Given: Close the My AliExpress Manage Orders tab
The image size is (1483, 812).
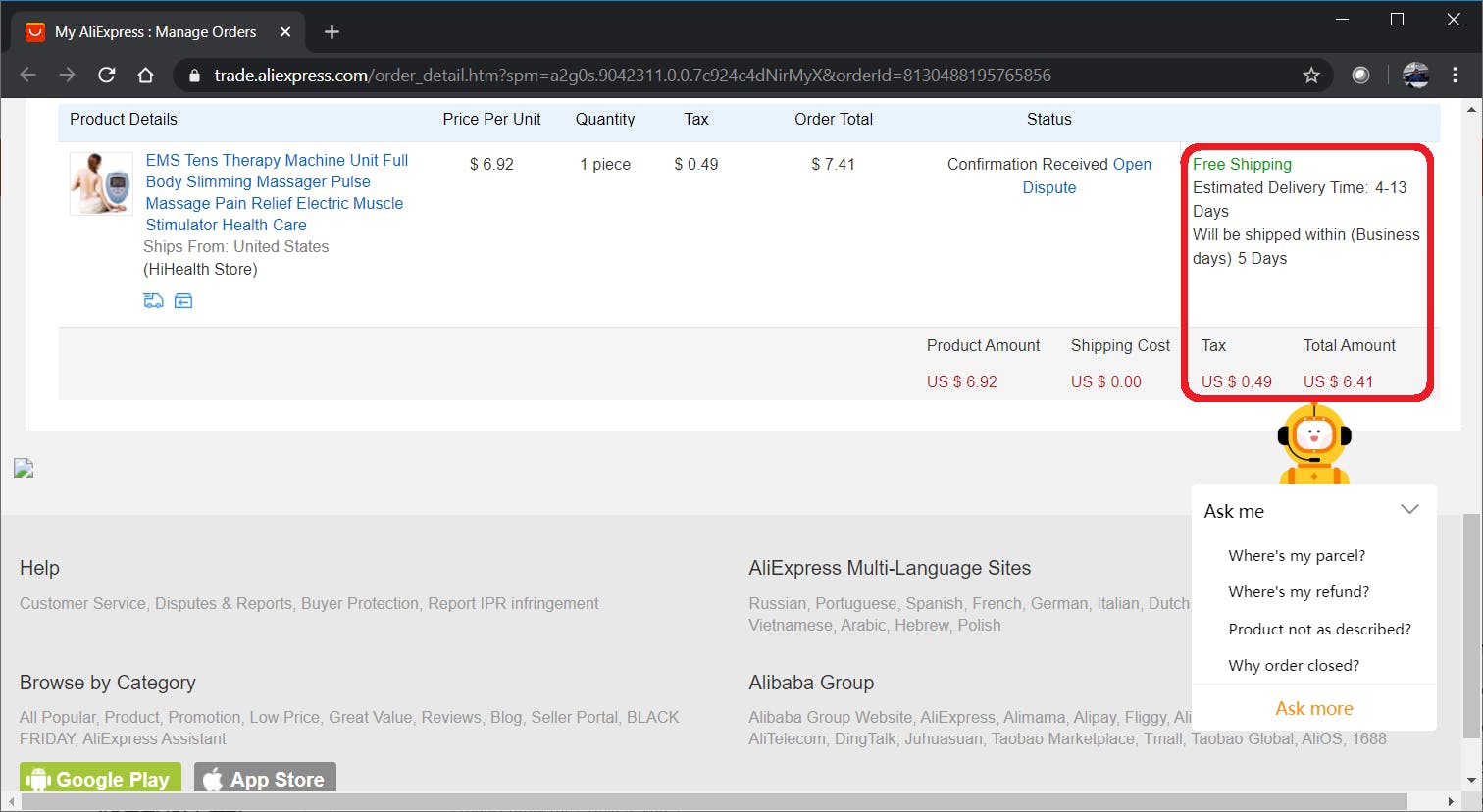Looking at the screenshot, I should 285,32.
